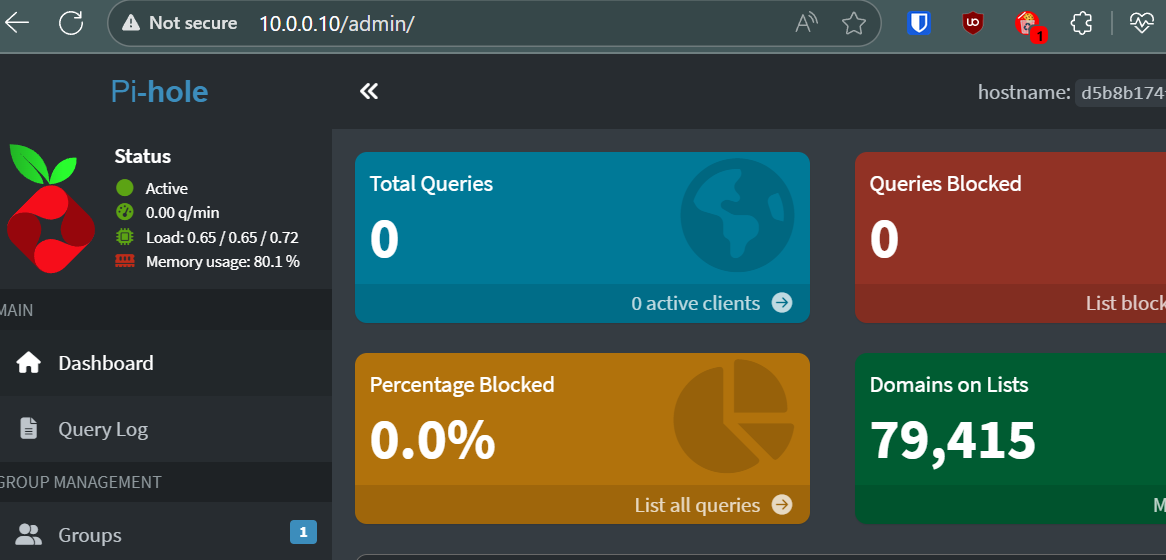Open the uBlock Origin extension icon
This screenshot has width=1166, height=560.
click(973, 23)
